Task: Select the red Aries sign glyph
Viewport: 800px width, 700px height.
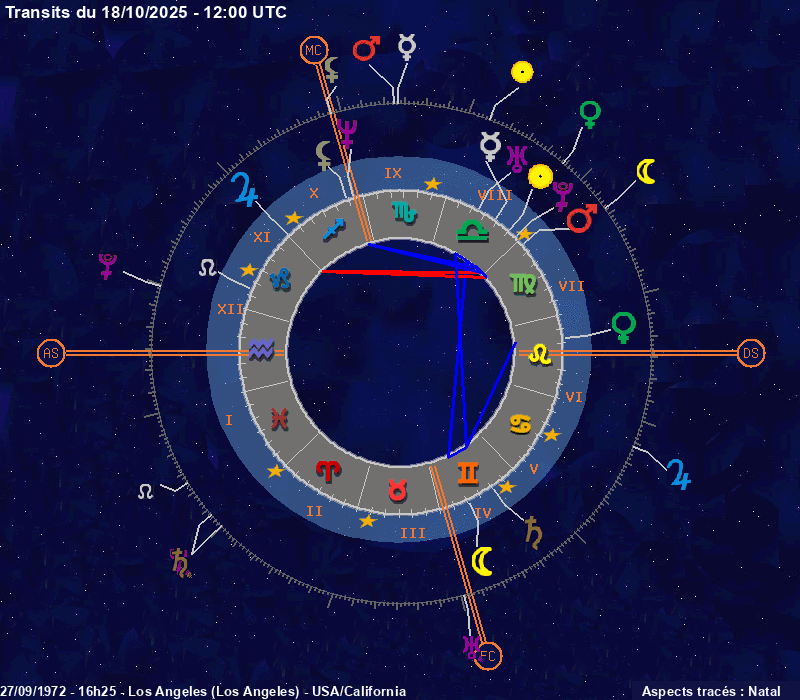Action: pyautogui.click(x=327, y=468)
